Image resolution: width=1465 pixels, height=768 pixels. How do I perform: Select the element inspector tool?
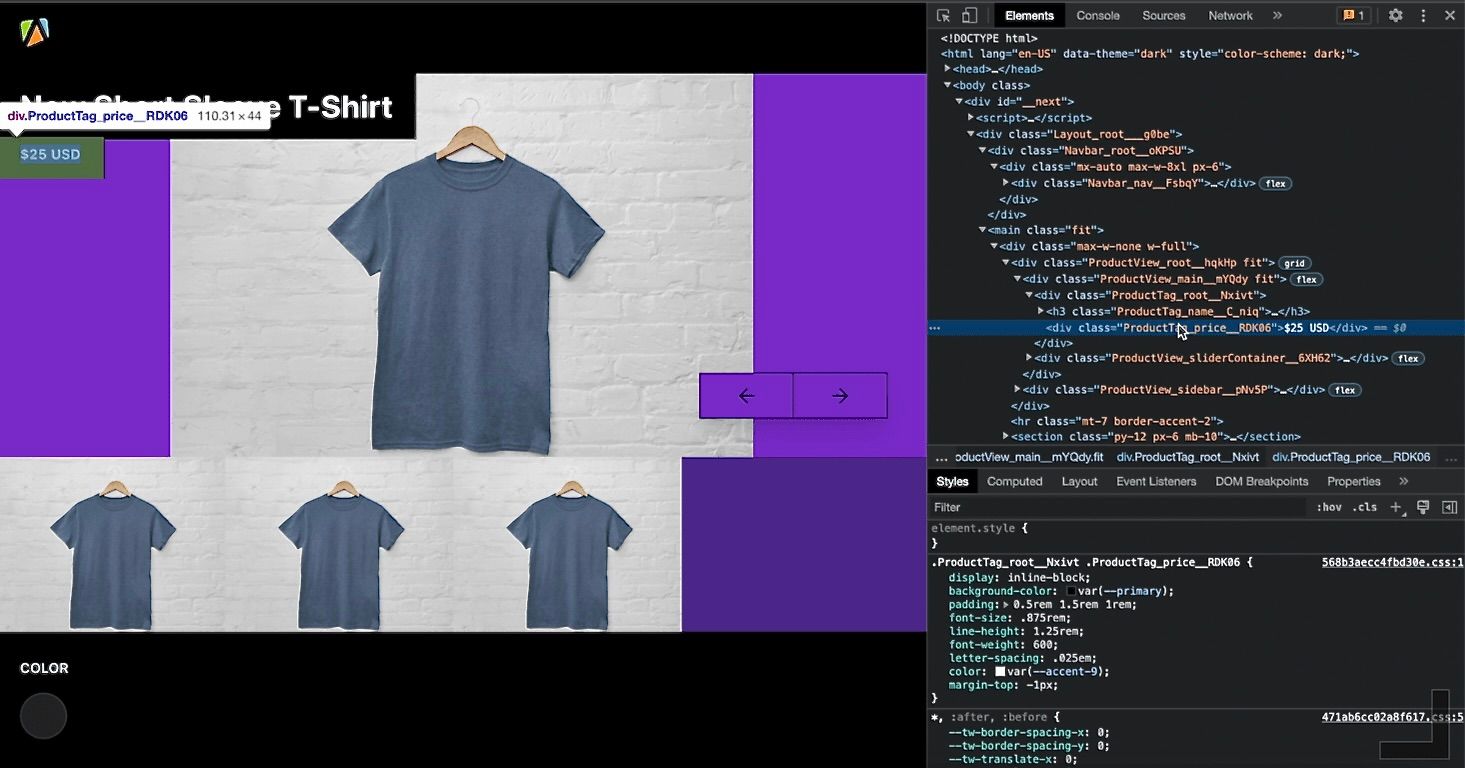(x=941, y=15)
